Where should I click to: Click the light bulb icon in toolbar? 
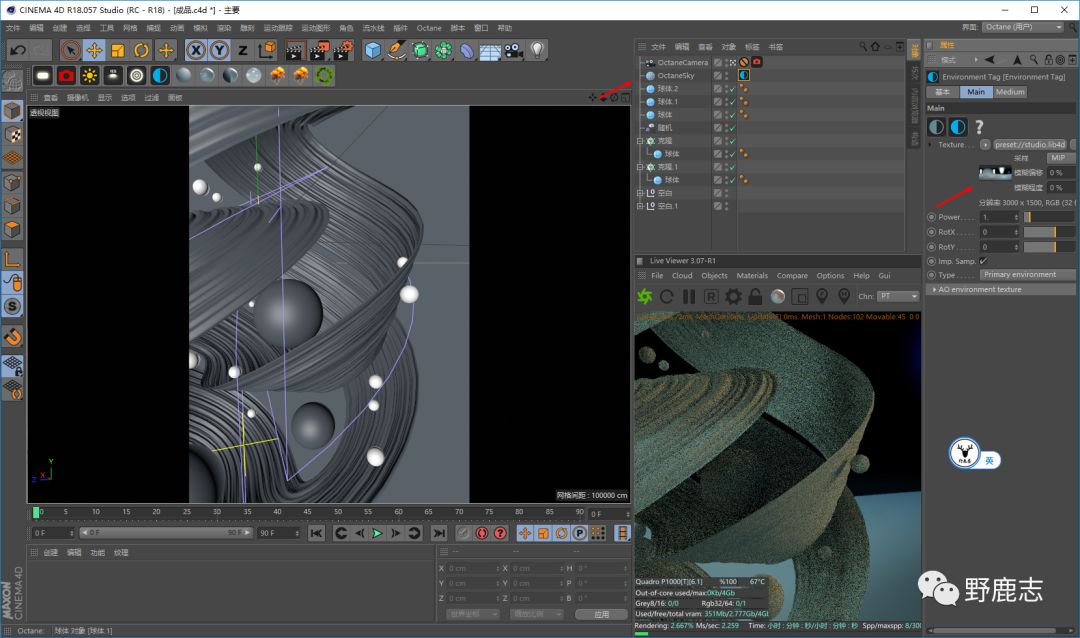538,50
